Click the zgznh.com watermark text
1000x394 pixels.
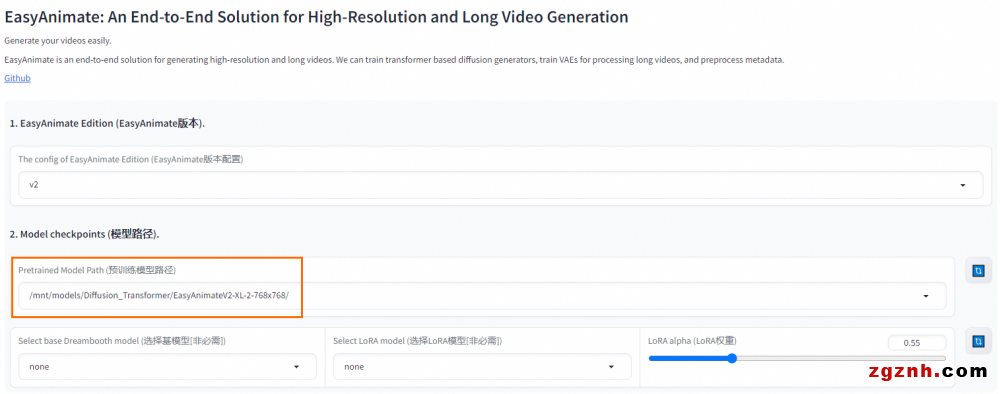tap(927, 372)
